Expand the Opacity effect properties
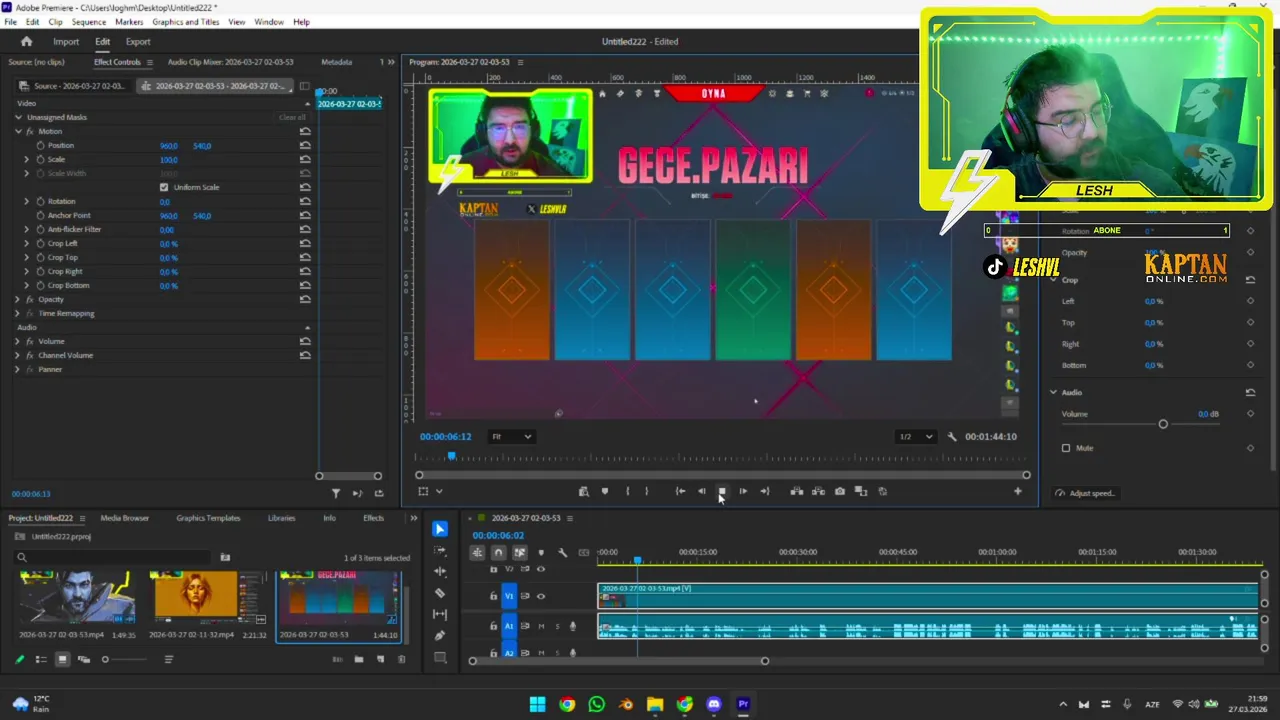This screenshot has width=1280, height=720. [17, 299]
